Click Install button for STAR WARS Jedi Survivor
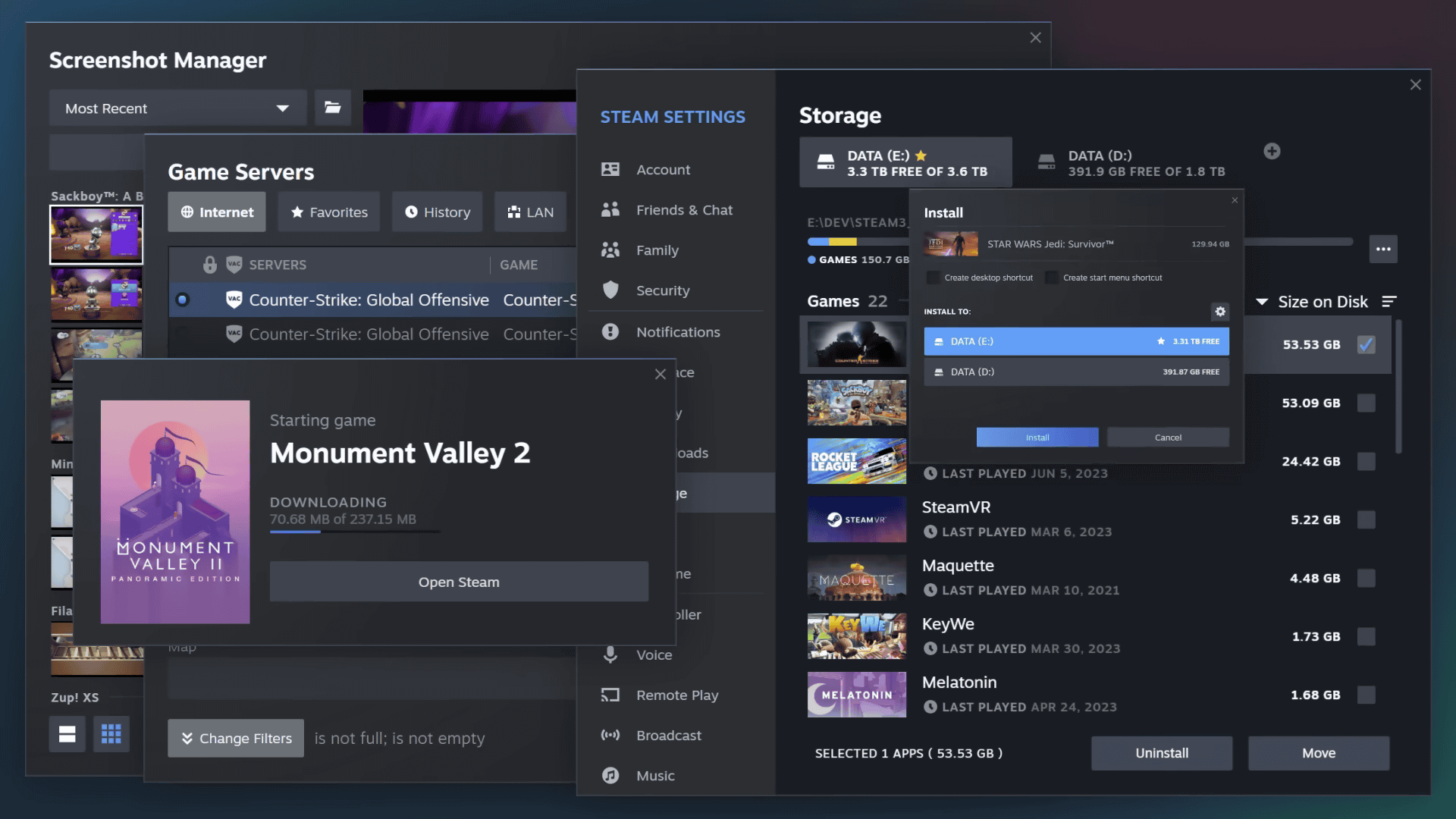 pyautogui.click(x=1037, y=437)
